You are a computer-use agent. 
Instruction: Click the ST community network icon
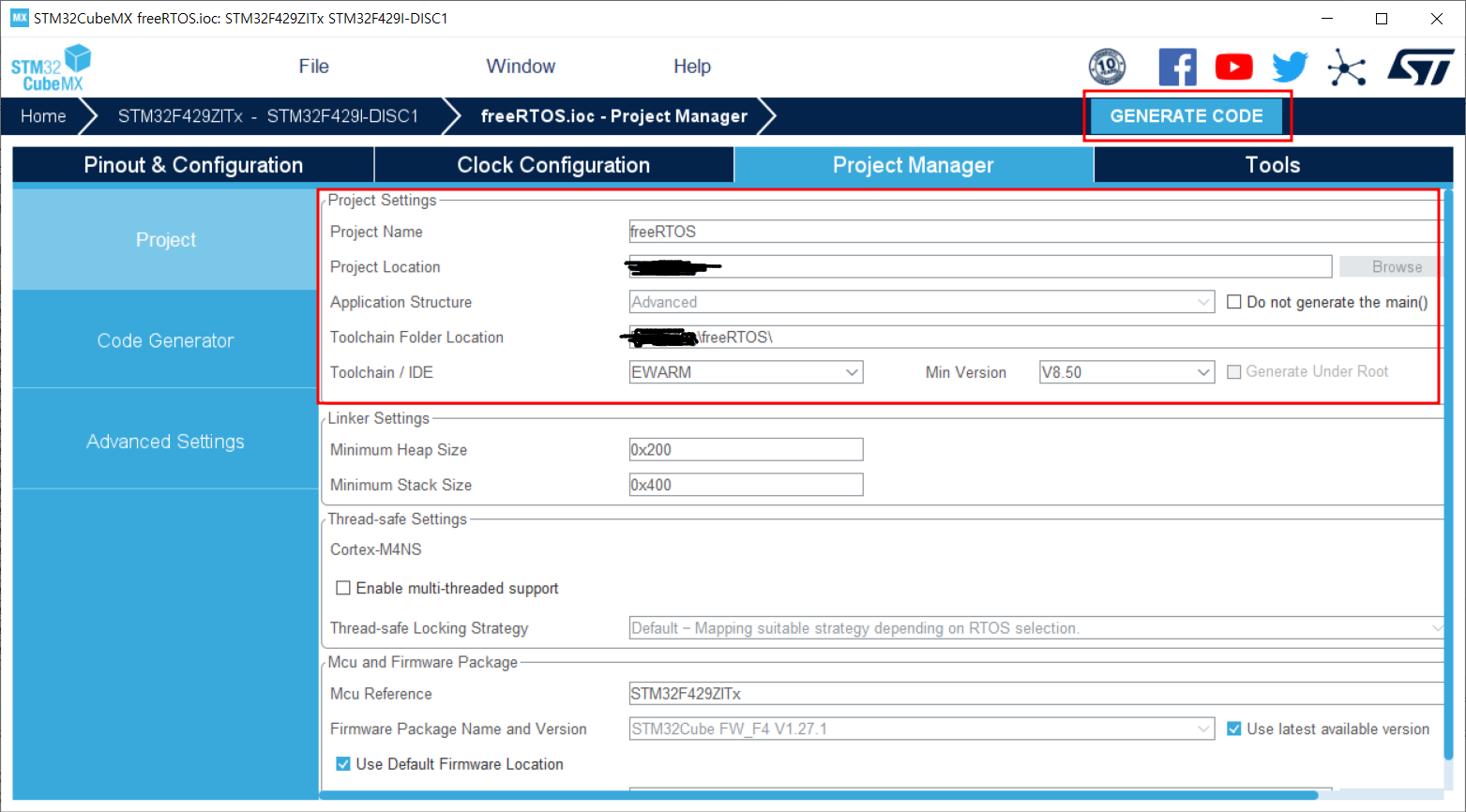(1346, 68)
